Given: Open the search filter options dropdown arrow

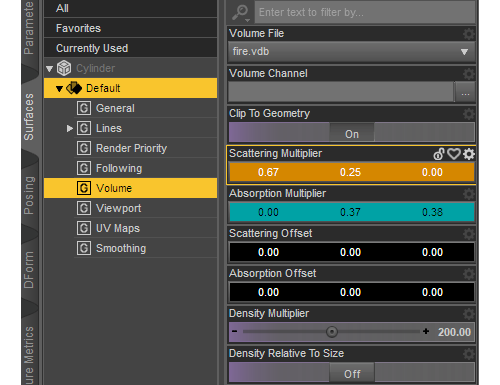Looking at the screenshot, I should coord(247,20).
